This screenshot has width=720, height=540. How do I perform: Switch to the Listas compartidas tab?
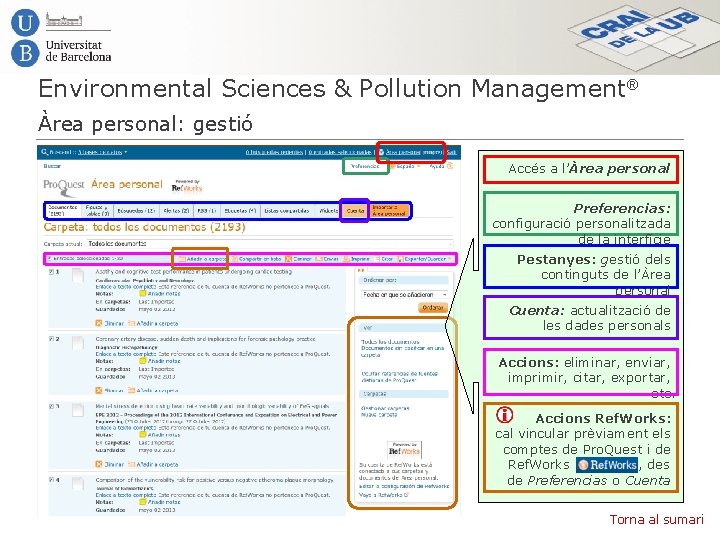[x=287, y=211]
